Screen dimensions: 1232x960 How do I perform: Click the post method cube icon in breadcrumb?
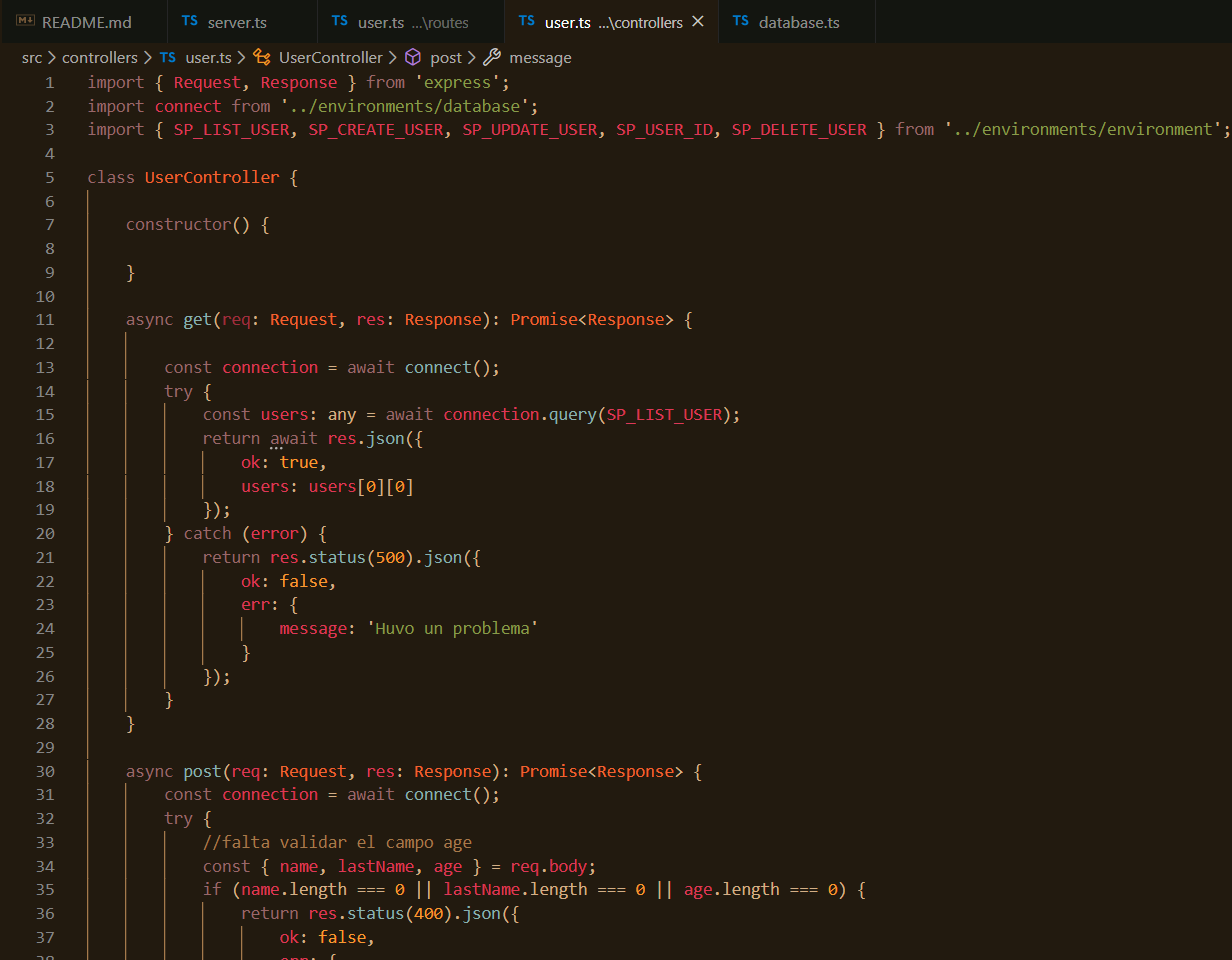point(413,58)
